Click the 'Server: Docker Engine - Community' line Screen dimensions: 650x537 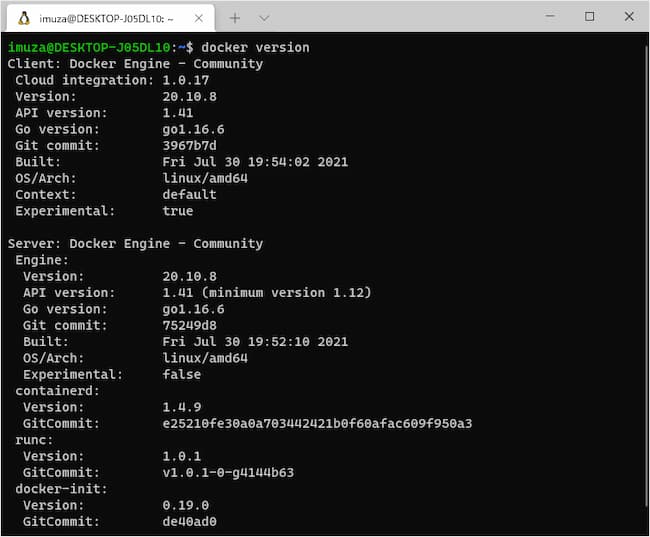[x=135, y=244]
